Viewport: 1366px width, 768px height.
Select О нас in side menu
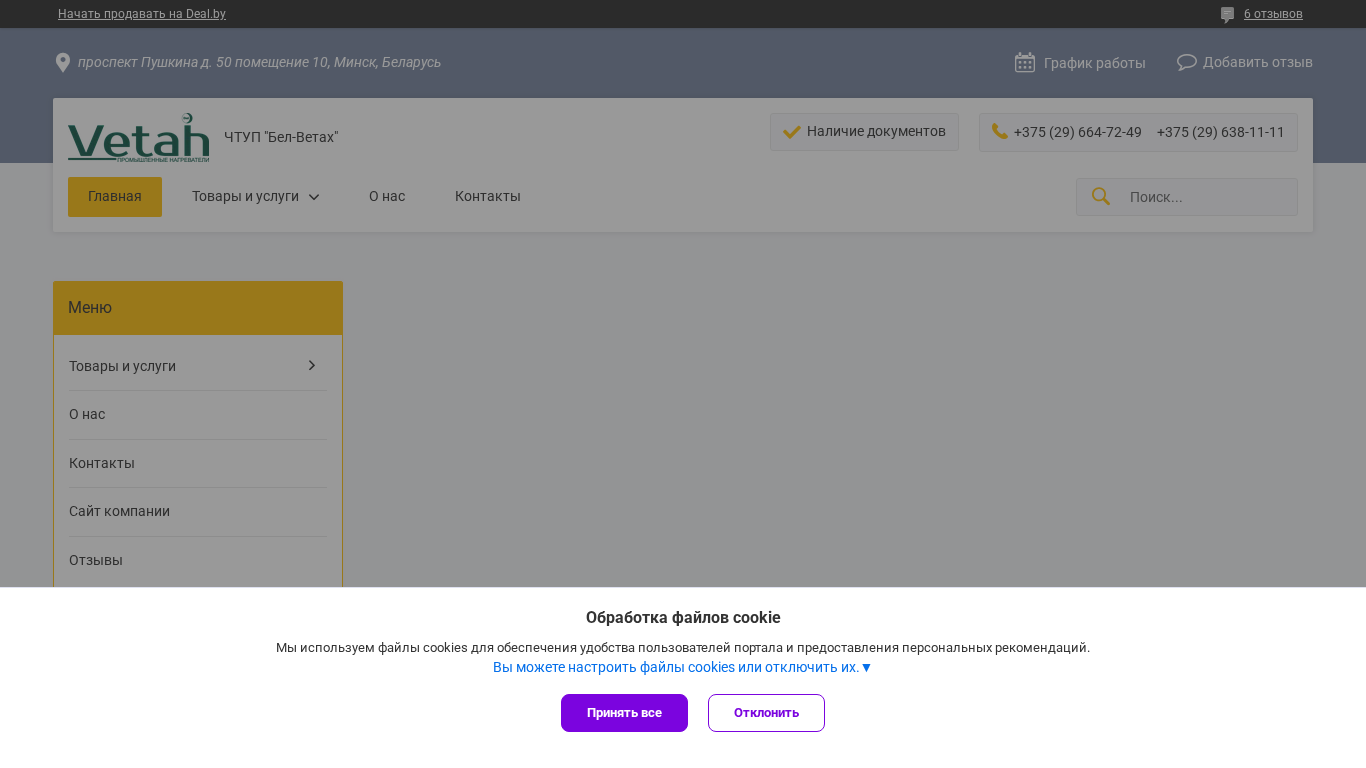click(x=87, y=414)
